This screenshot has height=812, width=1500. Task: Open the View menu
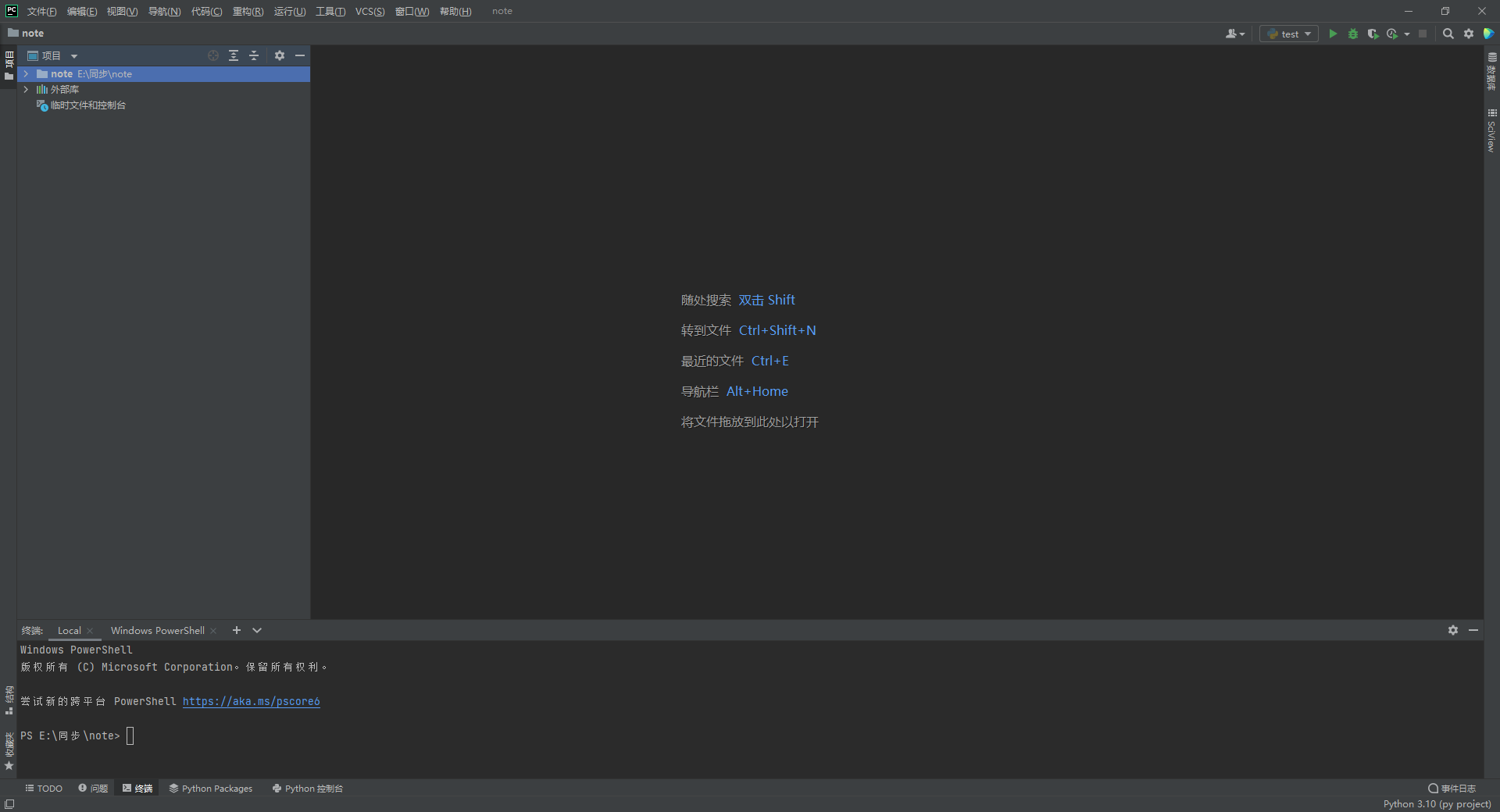point(122,11)
